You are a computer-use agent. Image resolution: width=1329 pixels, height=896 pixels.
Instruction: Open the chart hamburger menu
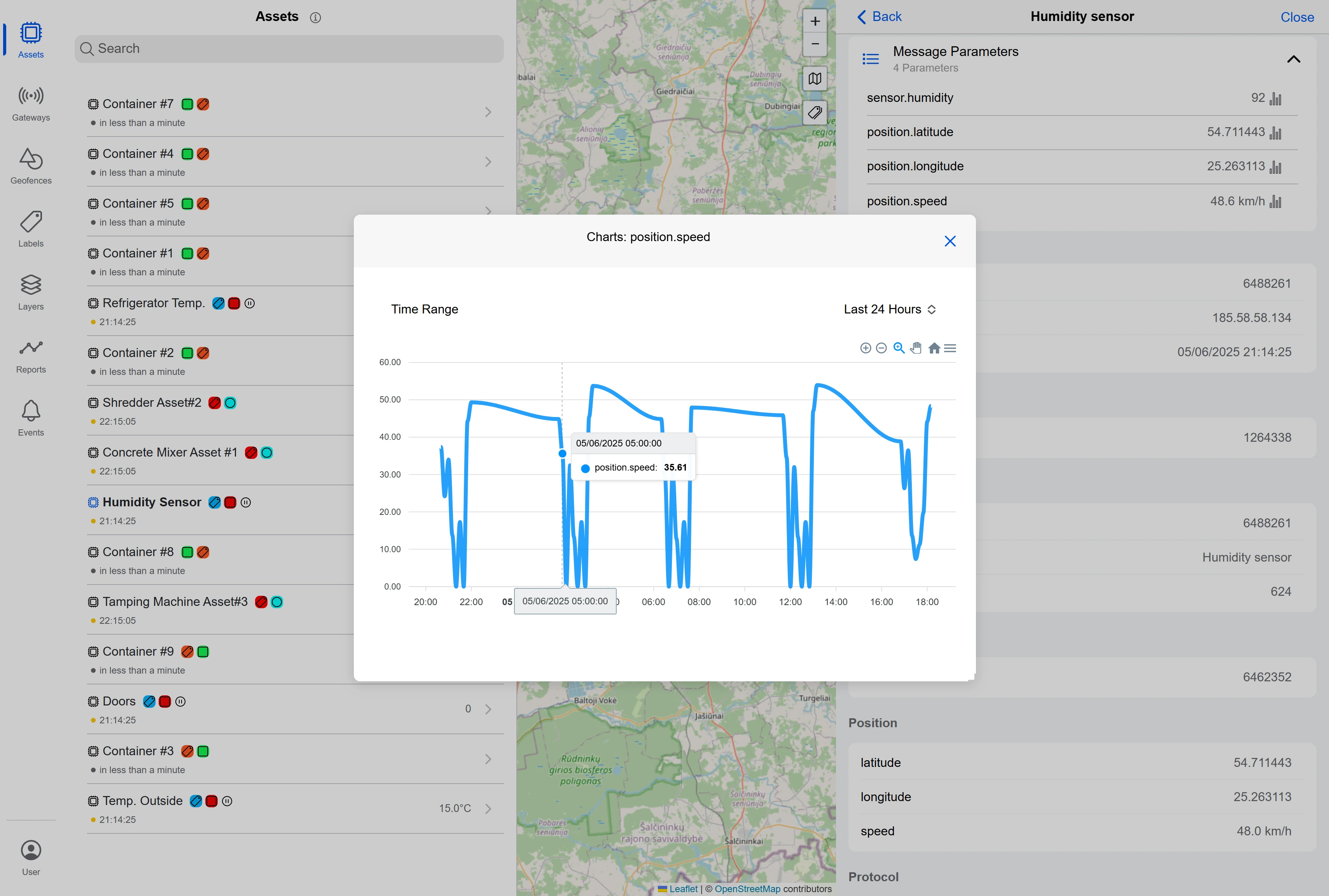click(950, 348)
